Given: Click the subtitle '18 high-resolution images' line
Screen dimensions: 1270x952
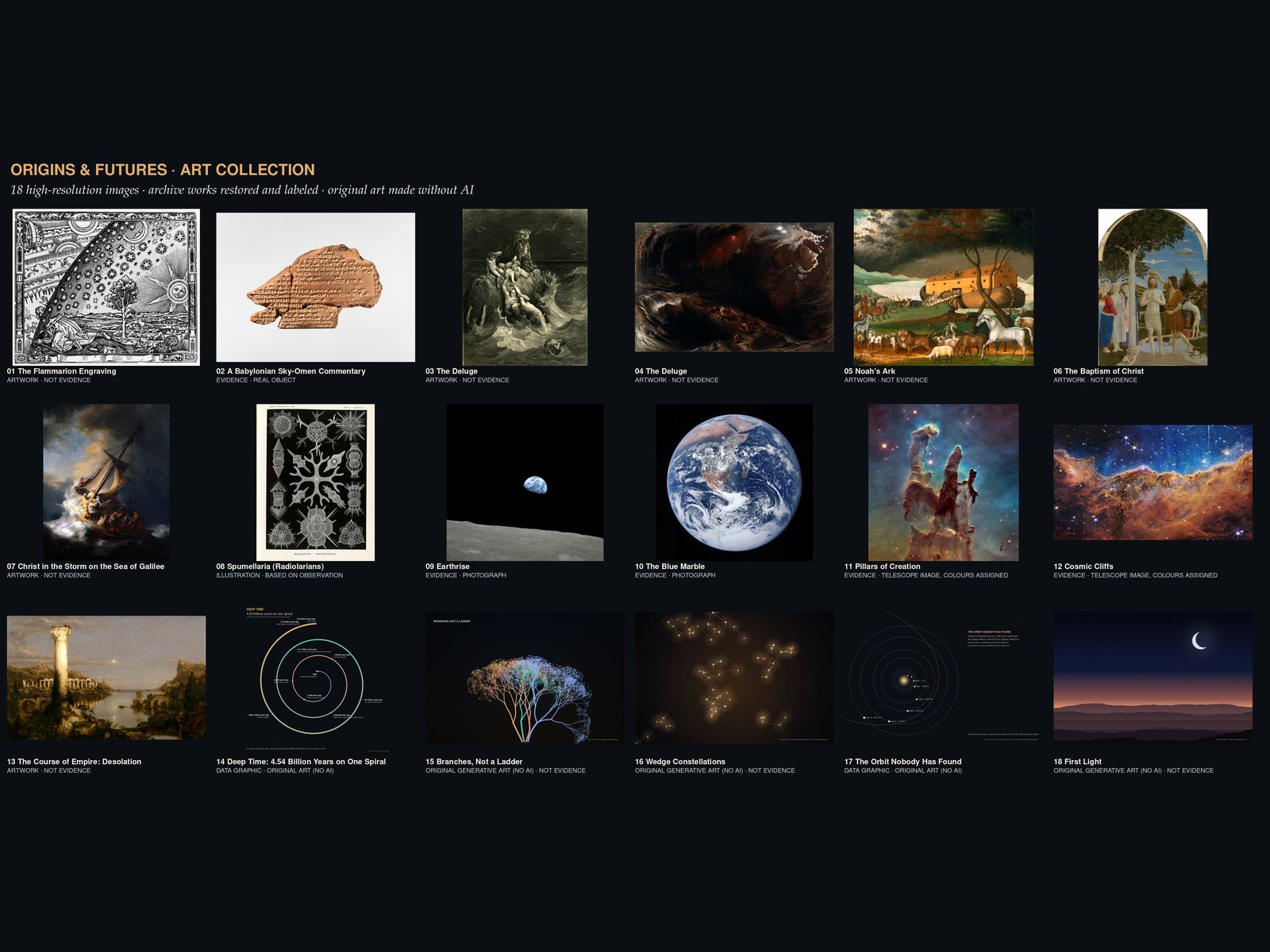Looking at the screenshot, I should [242, 190].
